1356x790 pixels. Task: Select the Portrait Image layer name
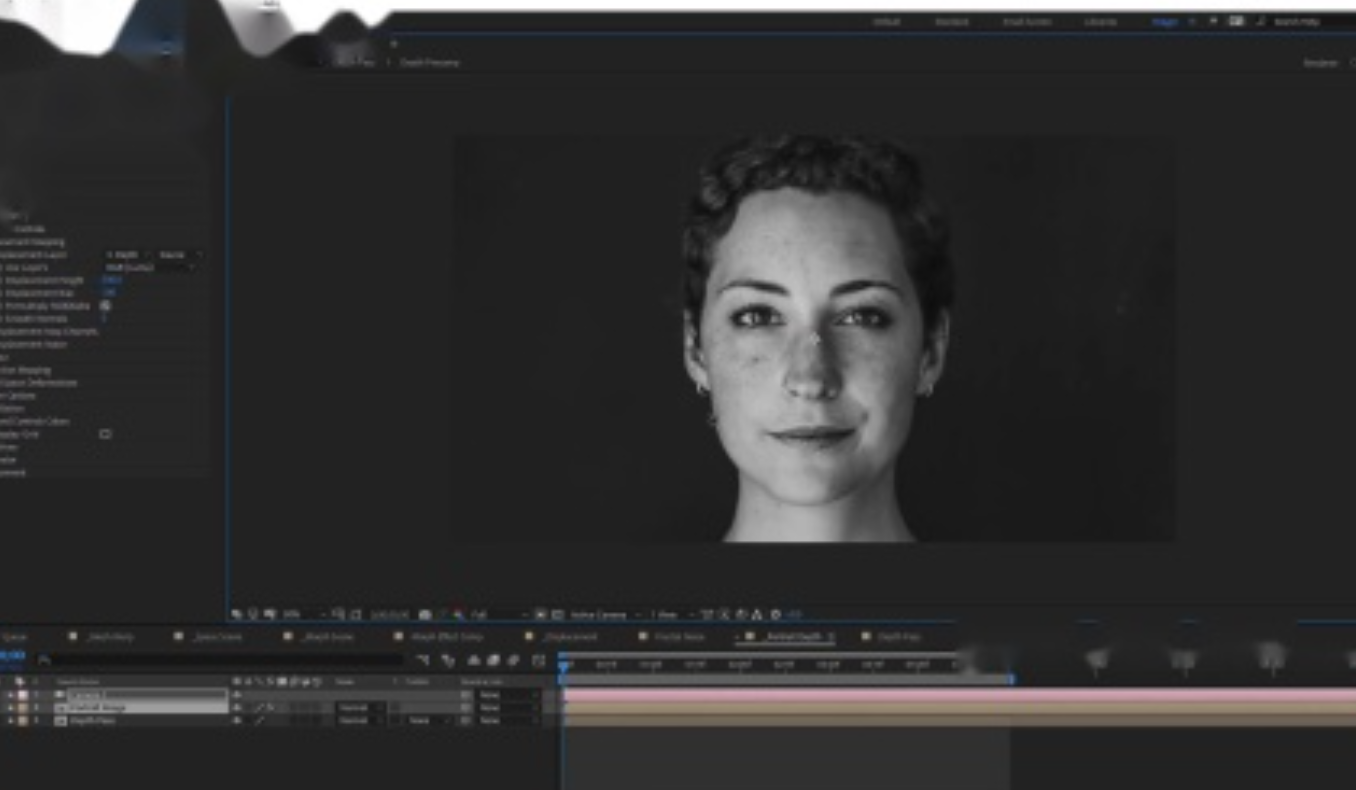tap(98, 707)
